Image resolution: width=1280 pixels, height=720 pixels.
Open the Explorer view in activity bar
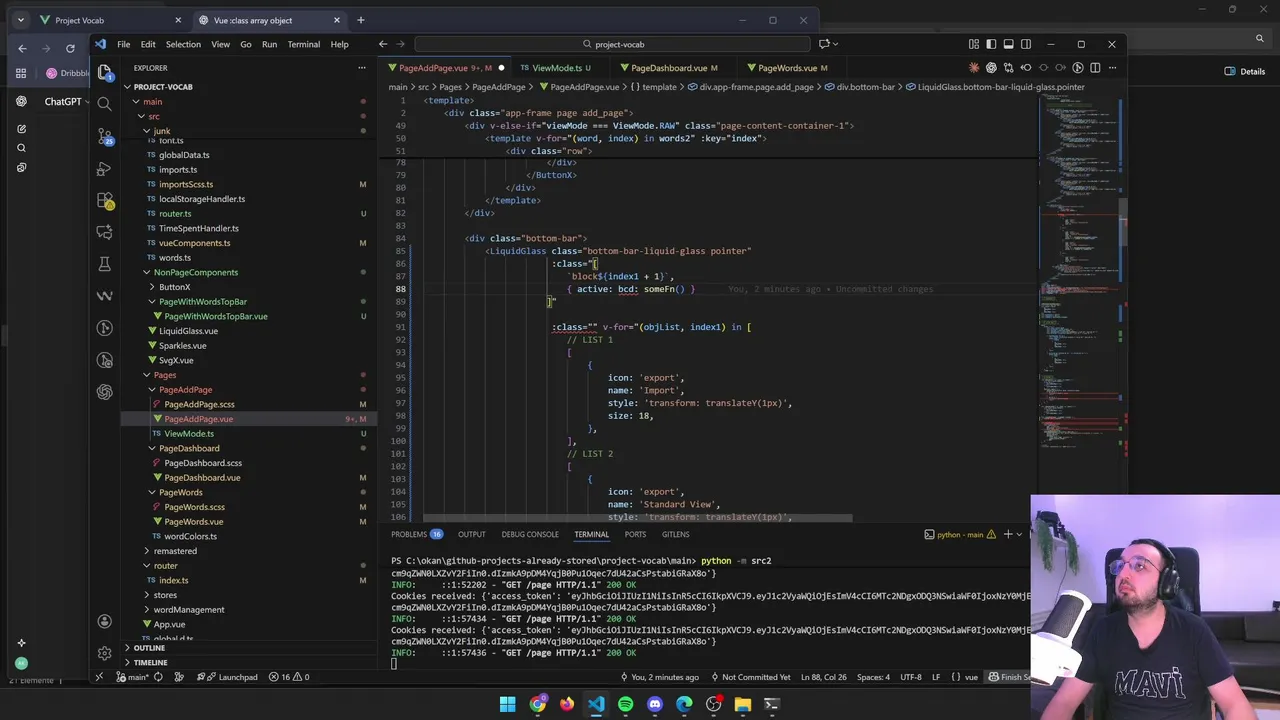coord(104,73)
